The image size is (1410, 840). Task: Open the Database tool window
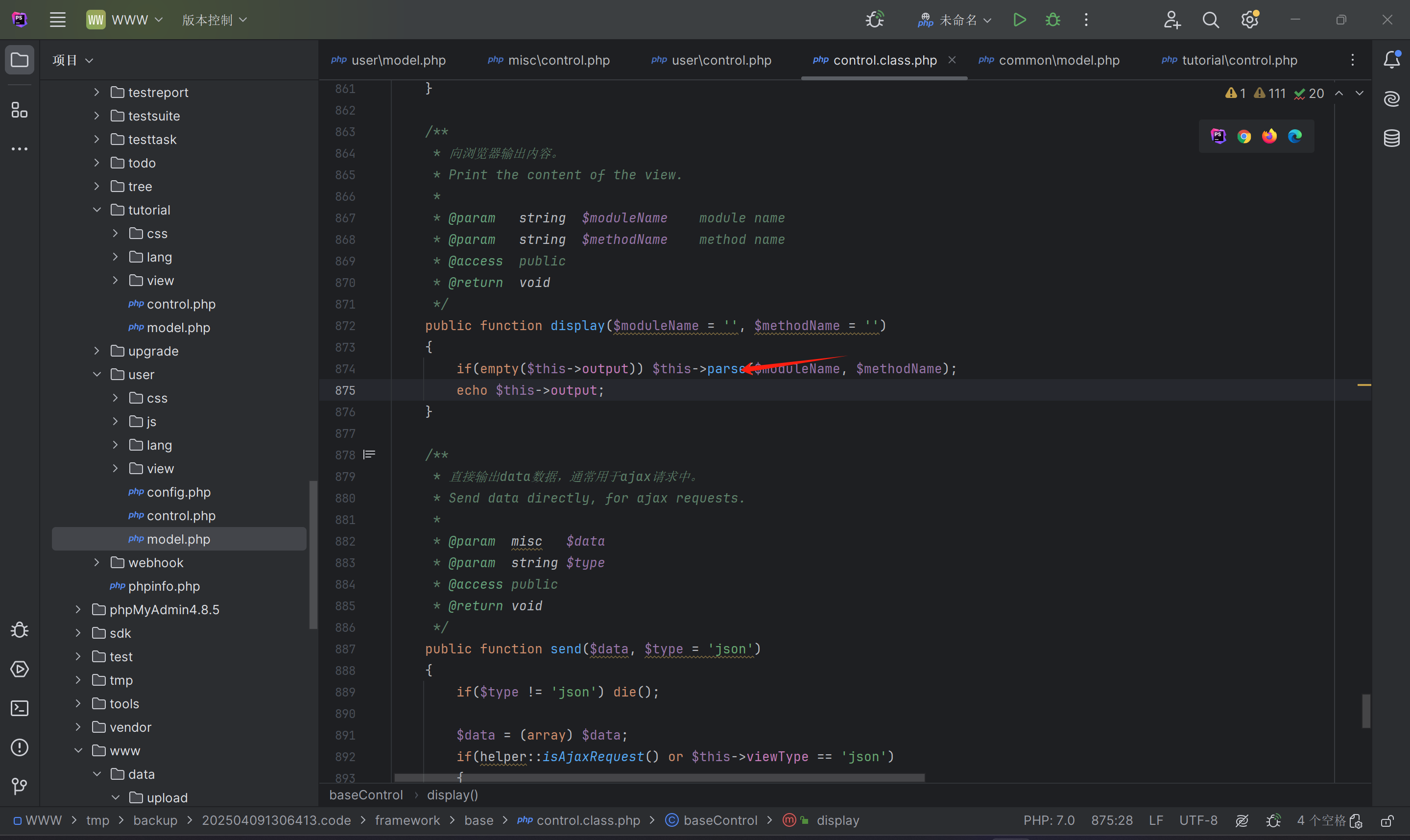(x=1391, y=138)
